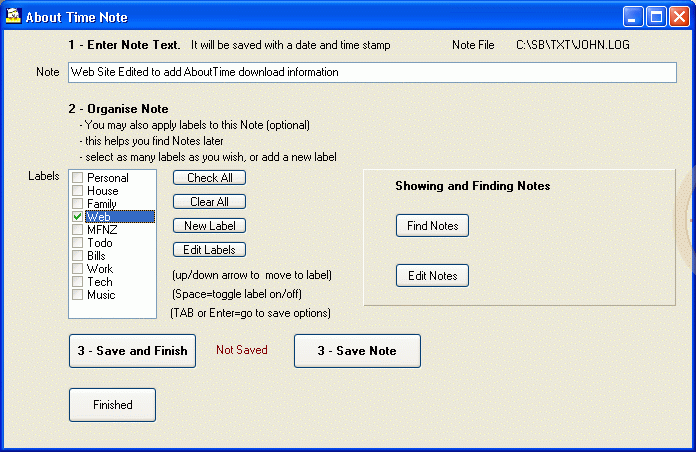
Task: Enable the Family label checkbox
Action: (78, 203)
